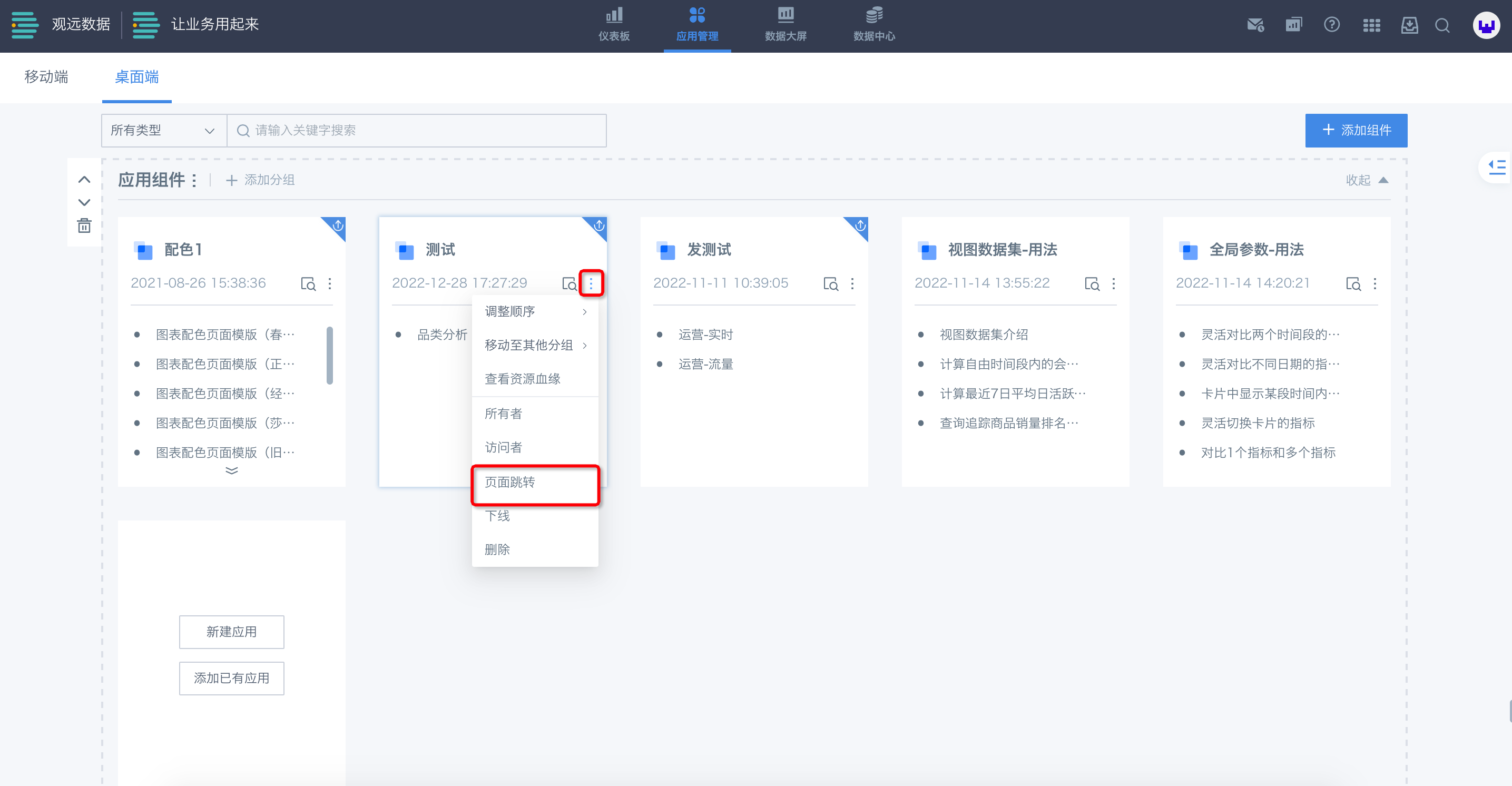Image resolution: width=1512 pixels, height=786 pixels.
Task: Expand the 调整顺序 submenu
Action: (535, 312)
